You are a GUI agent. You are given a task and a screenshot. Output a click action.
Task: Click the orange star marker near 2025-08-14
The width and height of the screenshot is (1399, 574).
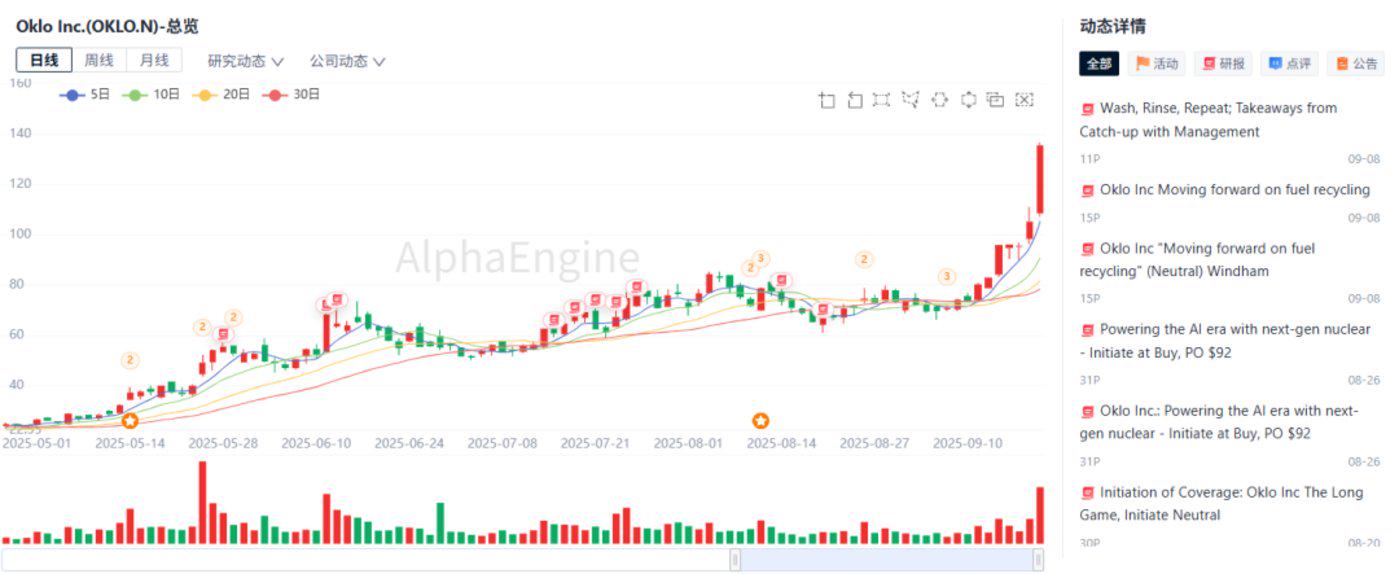pos(761,421)
